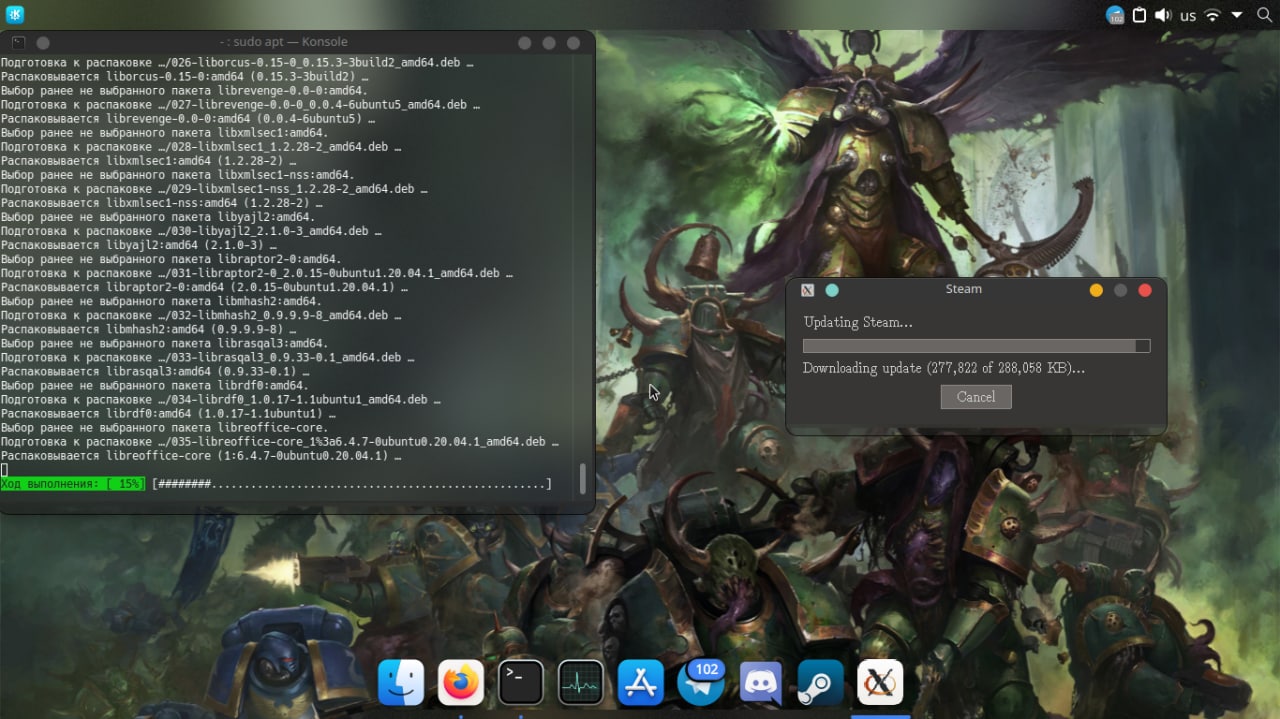1280x719 pixels.
Task: Open the clipboard tray icon
Action: pyautogui.click(x=1140, y=15)
